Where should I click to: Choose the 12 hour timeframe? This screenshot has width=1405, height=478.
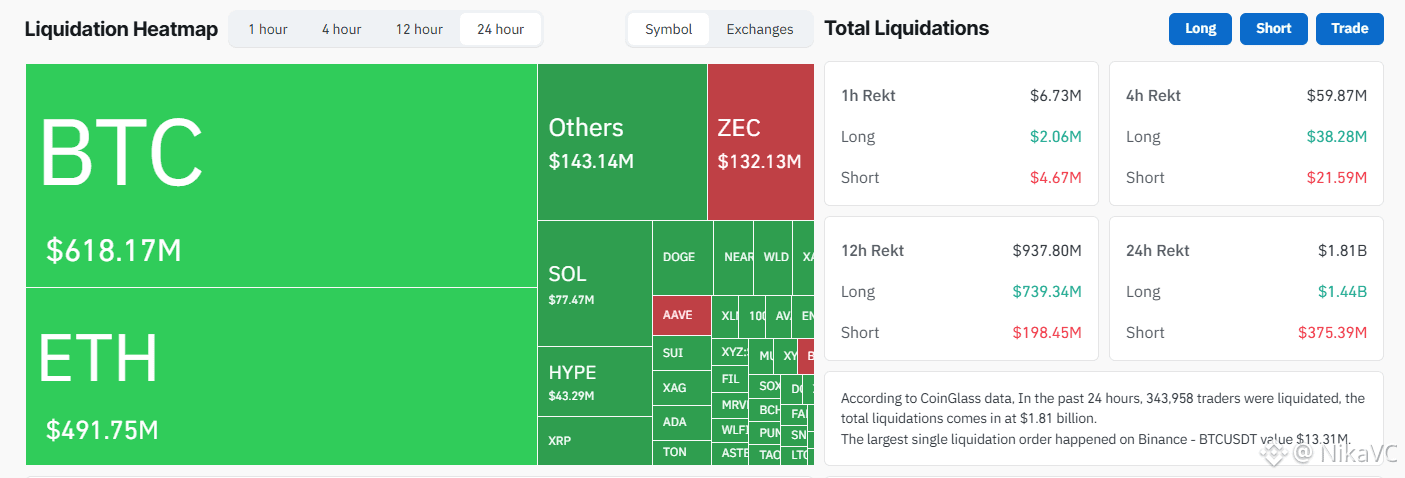tap(419, 29)
